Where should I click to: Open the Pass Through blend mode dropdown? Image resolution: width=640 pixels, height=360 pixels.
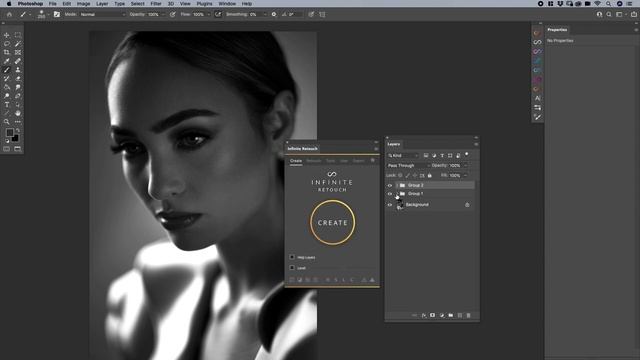click(408, 166)
